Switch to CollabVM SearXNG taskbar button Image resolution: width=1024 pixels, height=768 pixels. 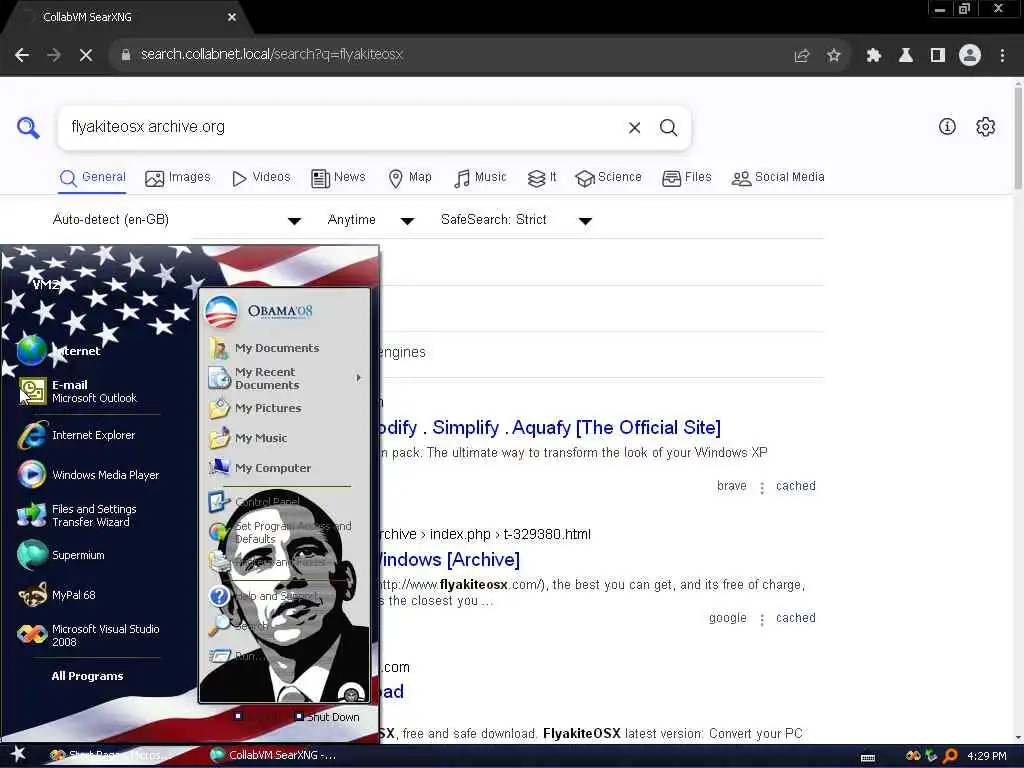coord(274,755)
